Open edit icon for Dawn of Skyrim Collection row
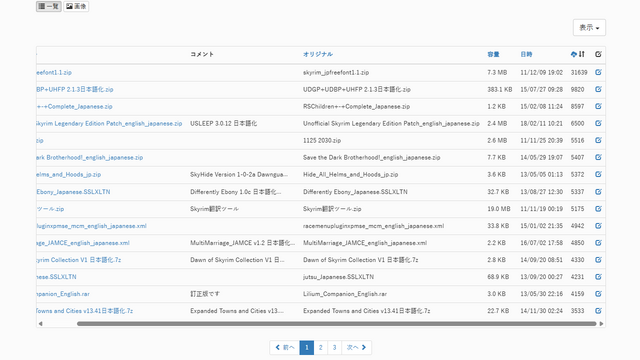 (x=598, y=260)
